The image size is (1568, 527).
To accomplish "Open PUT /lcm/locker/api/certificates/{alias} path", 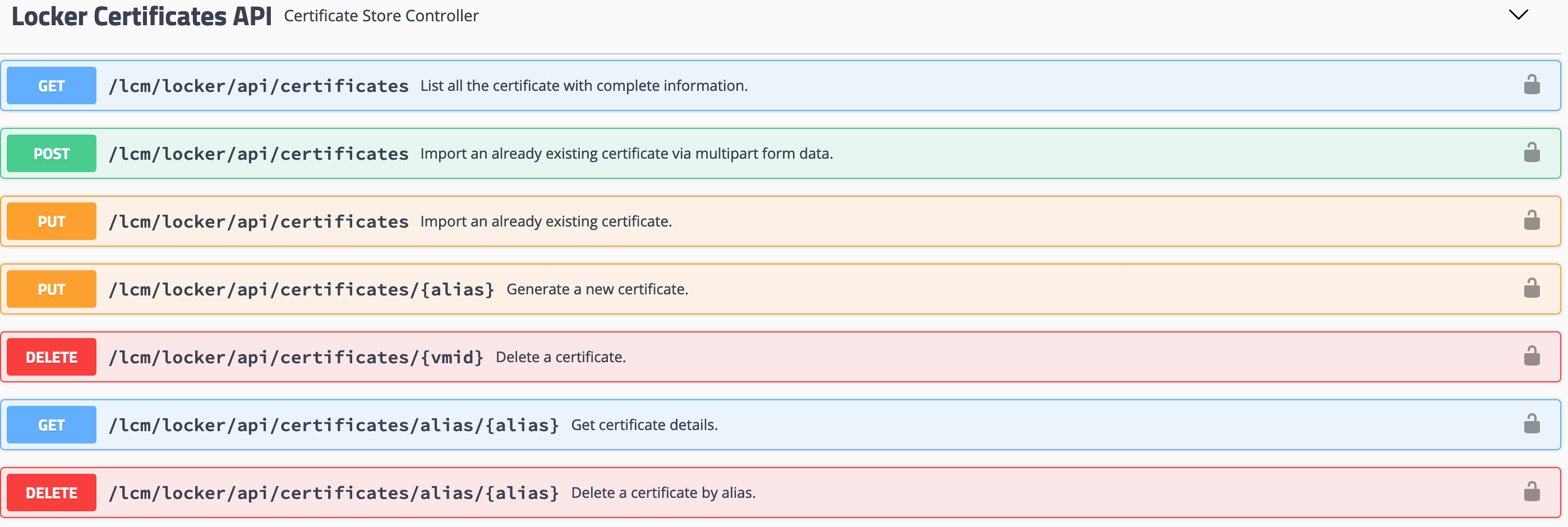I will (x=301, y=290).
